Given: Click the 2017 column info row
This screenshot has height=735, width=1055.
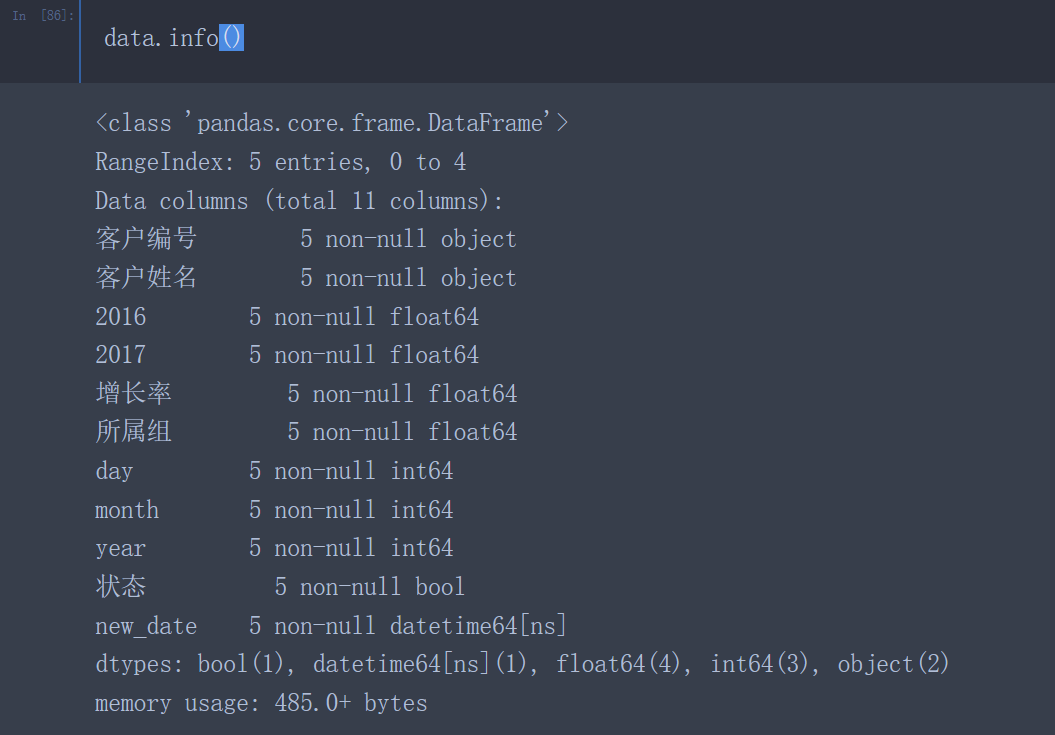Looking at the screenshot, I should click(x=287, y=355).
